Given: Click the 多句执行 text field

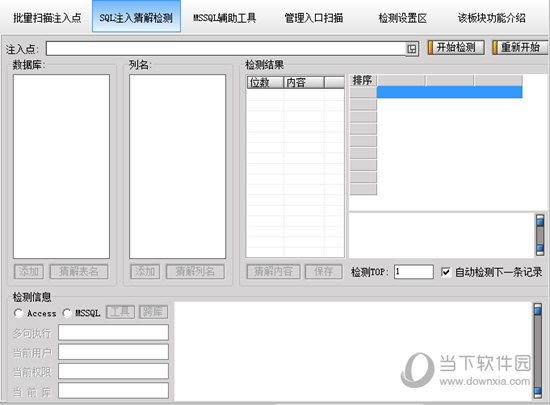Looking at the screenshot, I should [113, 332].
